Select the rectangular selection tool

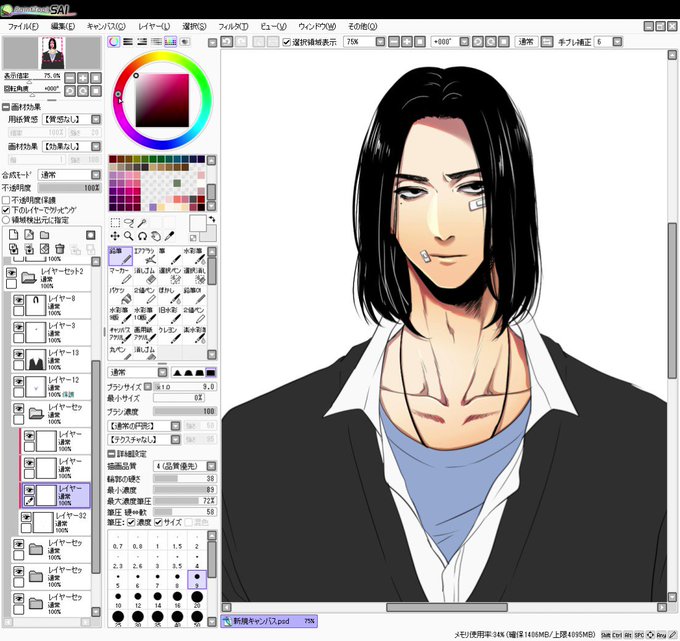click(x=115, y=222)
